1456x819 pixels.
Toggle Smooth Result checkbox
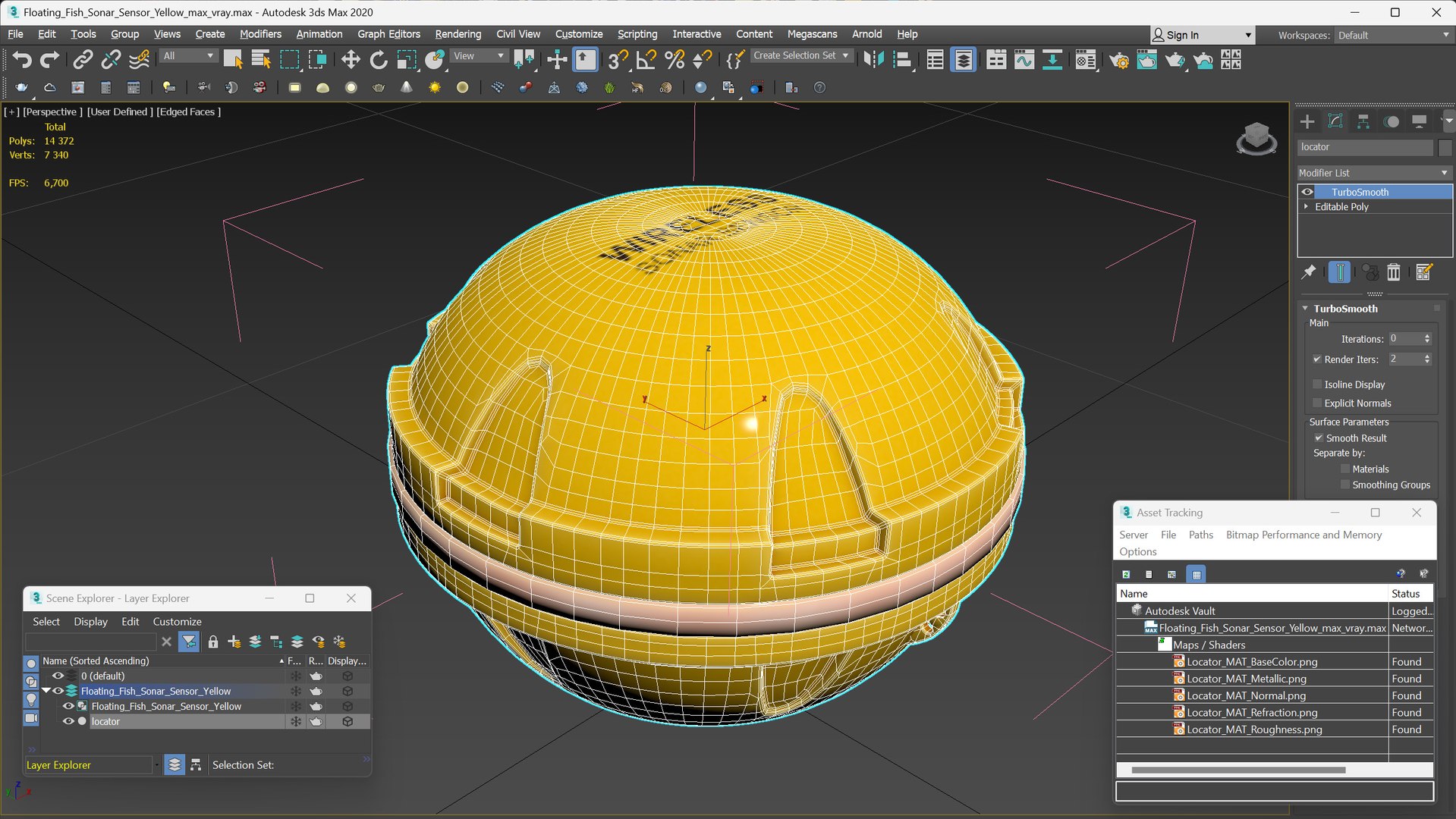pyautogui.click(x=1319, y=438)
